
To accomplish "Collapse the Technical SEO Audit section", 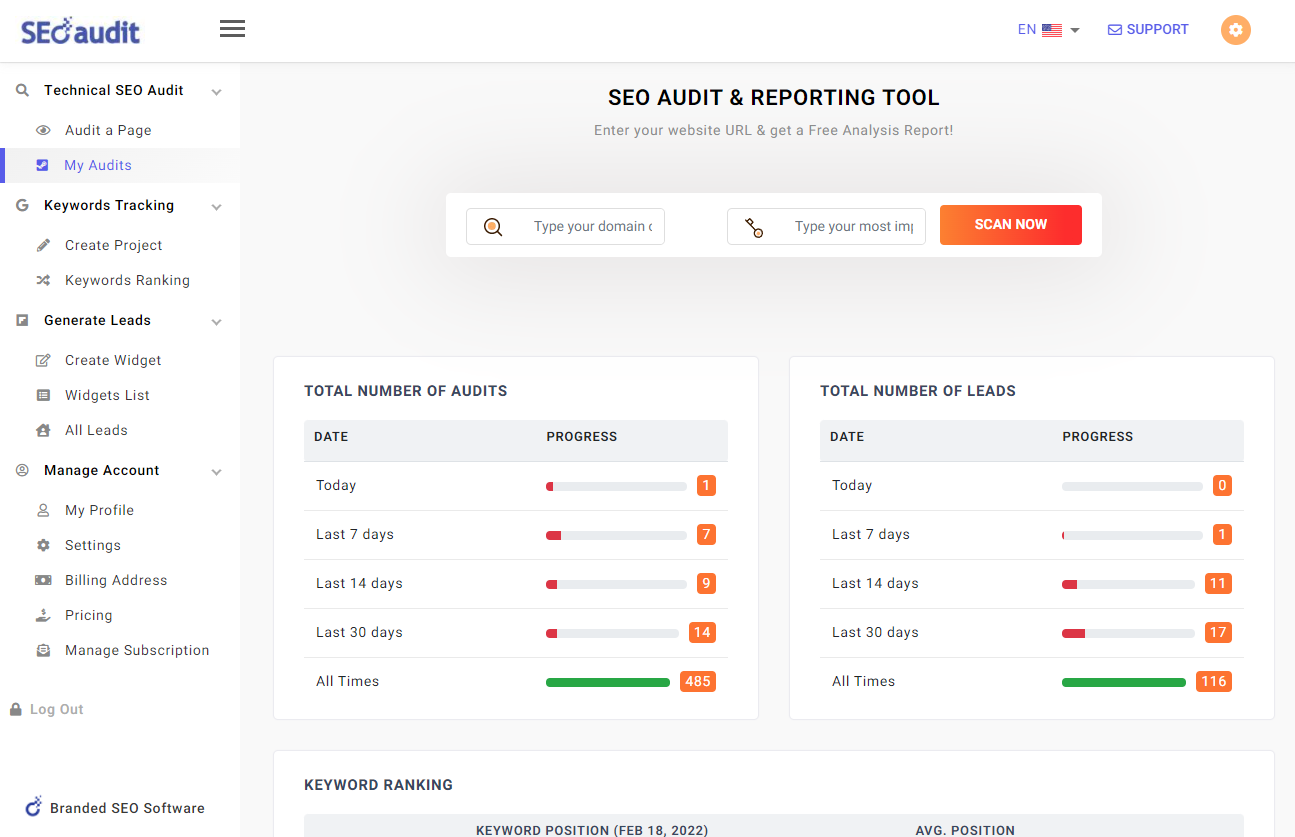I will pos(216,90).
